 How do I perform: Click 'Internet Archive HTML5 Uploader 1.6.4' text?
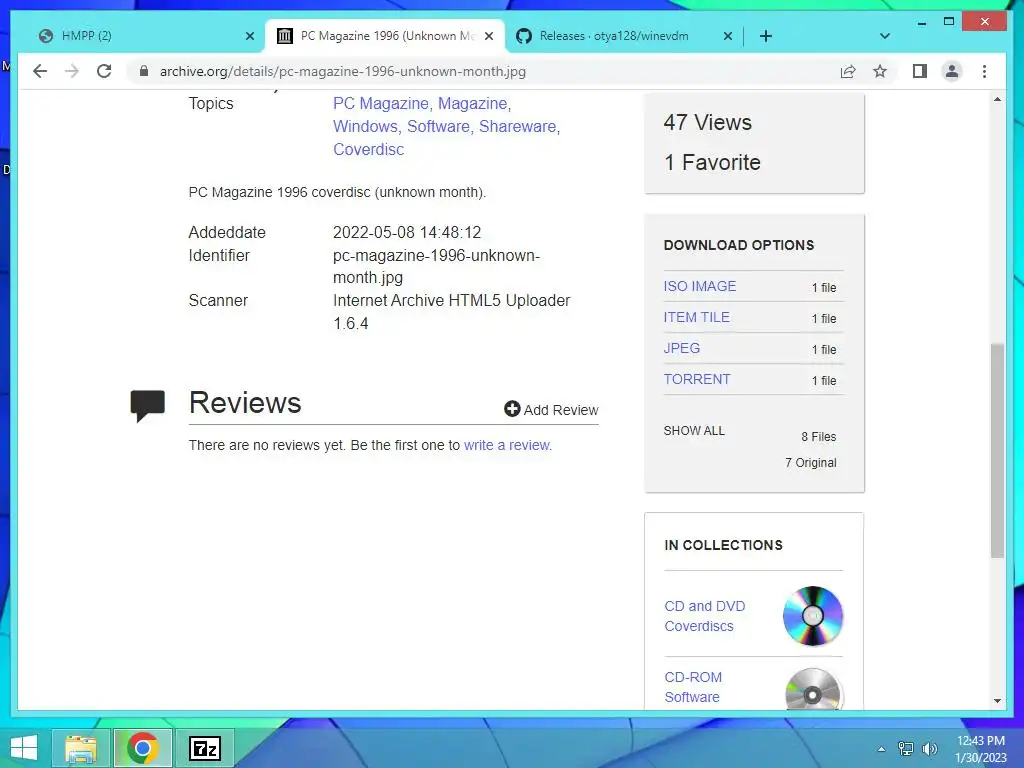tap(451, 312)
